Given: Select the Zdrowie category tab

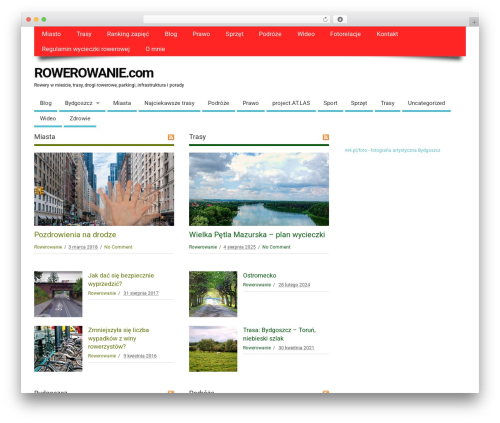Looking at the screenshot, I should pos(80,119).
